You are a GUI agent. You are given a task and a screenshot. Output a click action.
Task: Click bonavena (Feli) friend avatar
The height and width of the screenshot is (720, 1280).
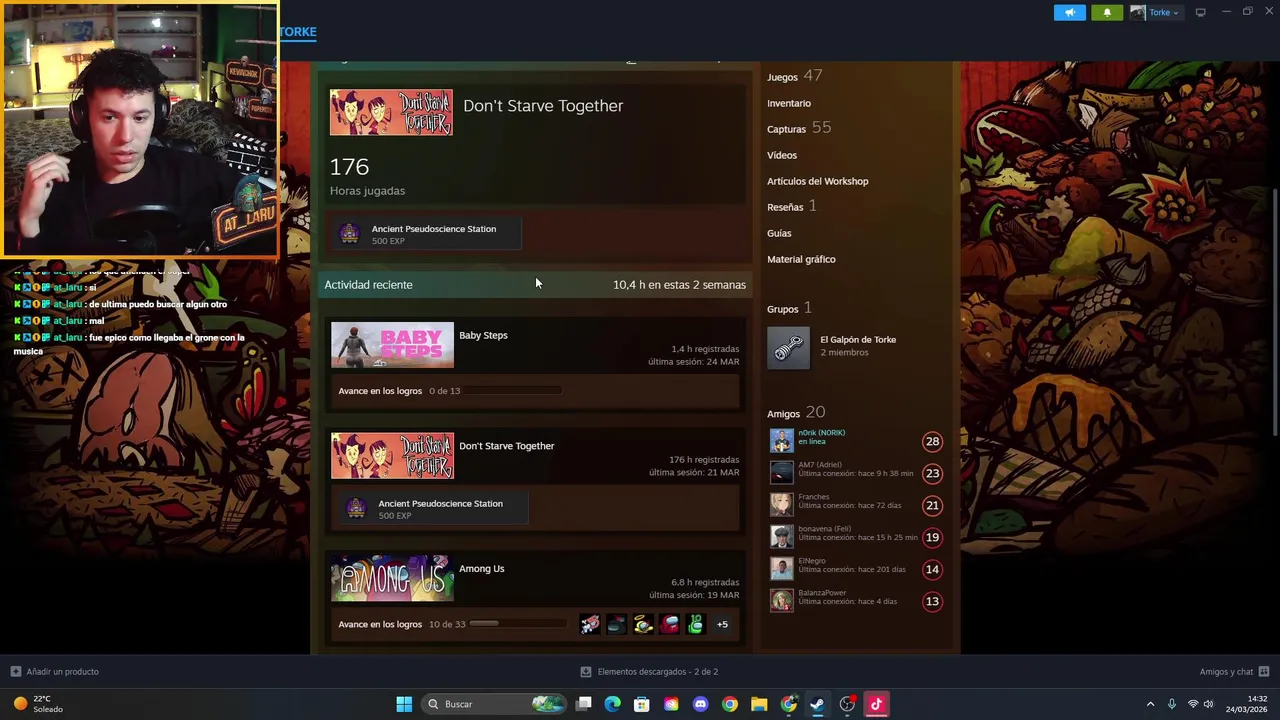781,537
